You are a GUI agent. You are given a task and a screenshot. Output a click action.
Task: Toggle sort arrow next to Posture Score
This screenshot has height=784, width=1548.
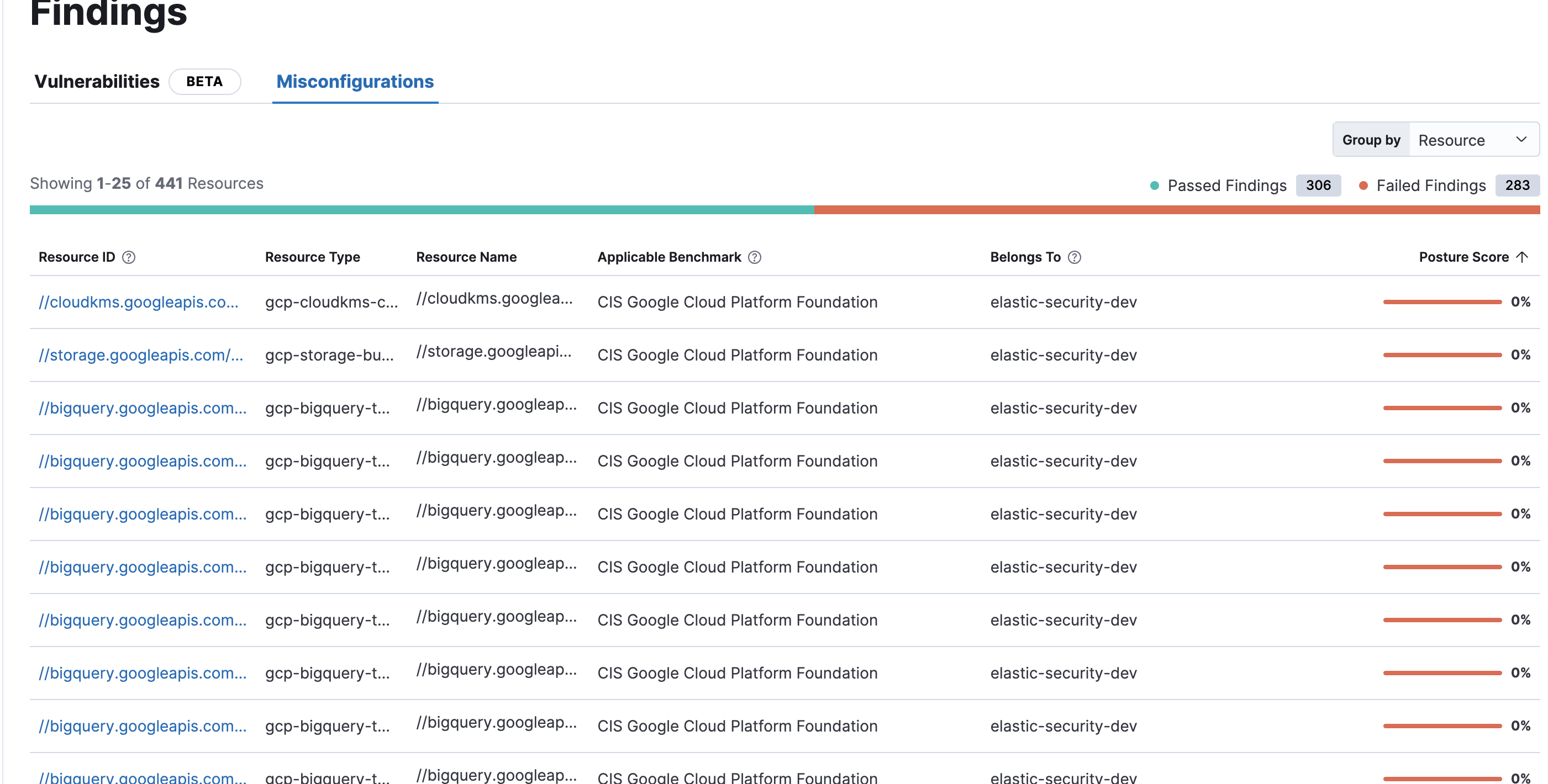(1521, 257)
